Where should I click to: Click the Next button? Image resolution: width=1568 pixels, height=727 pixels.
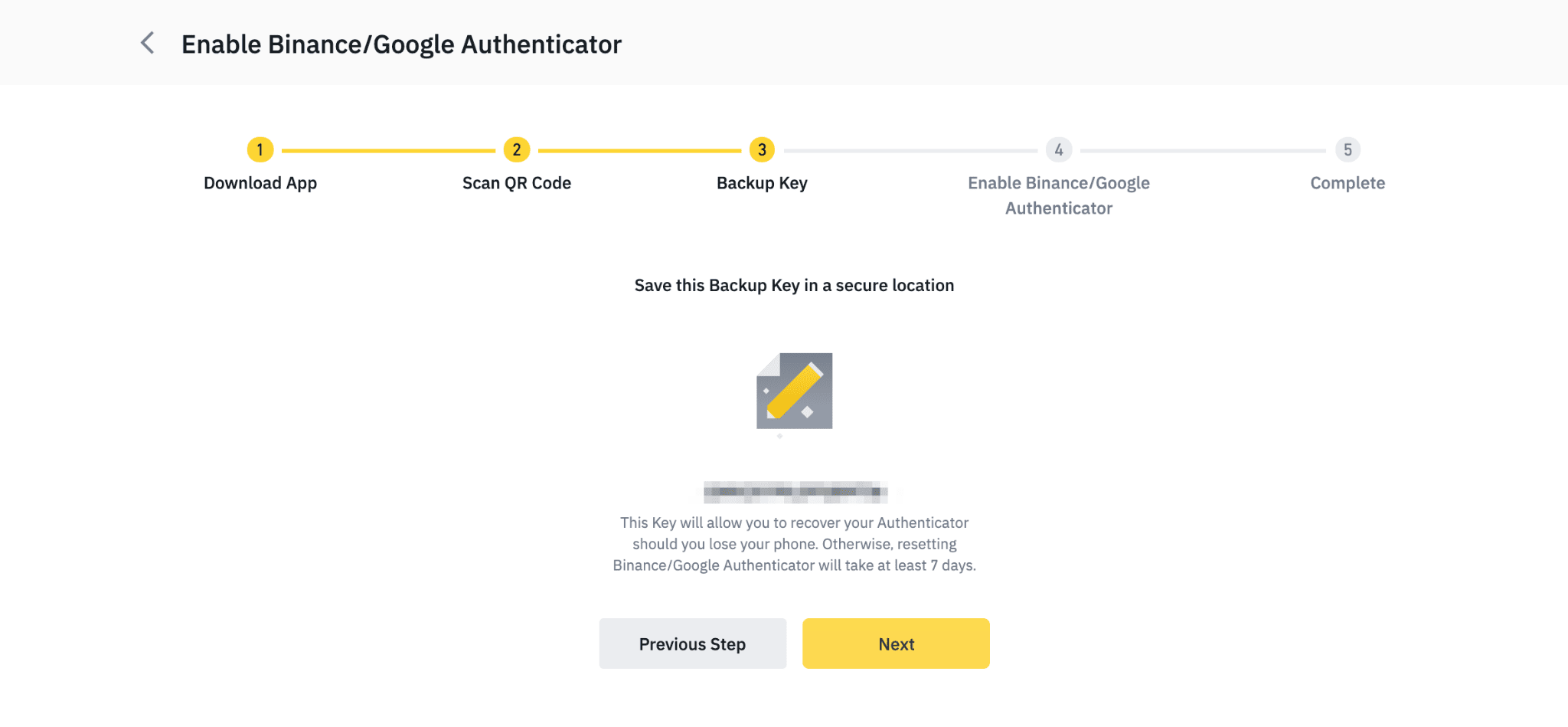point(896,643)
